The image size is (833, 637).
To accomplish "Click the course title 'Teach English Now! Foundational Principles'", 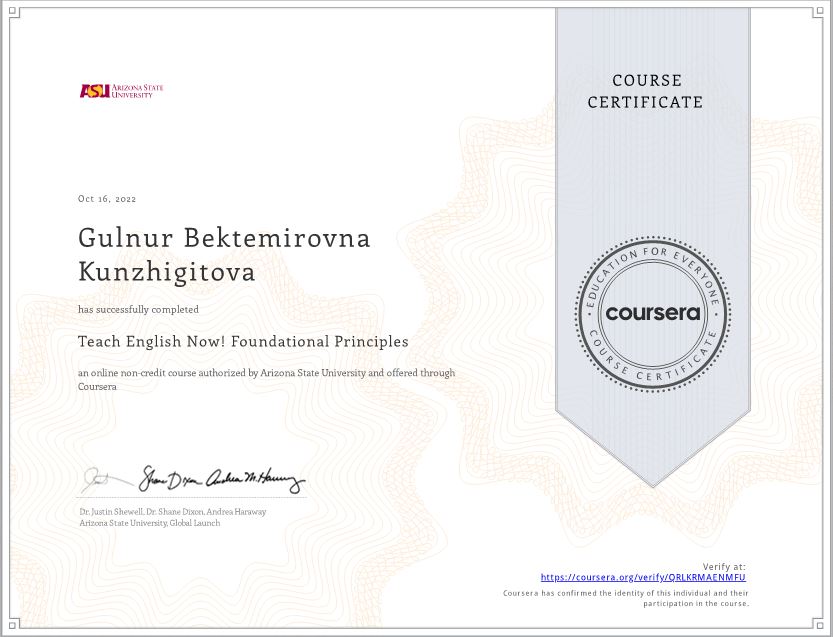I will [x=243, y=342].
